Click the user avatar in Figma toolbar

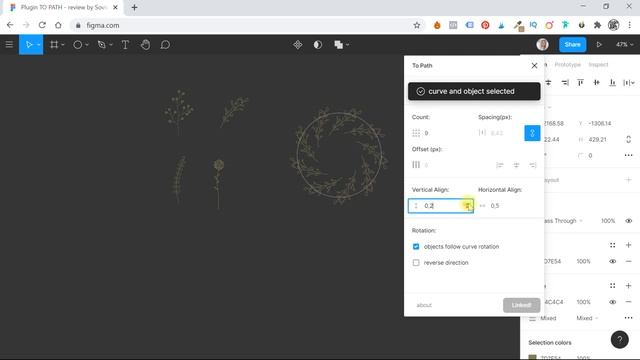[x=542, y=44]
